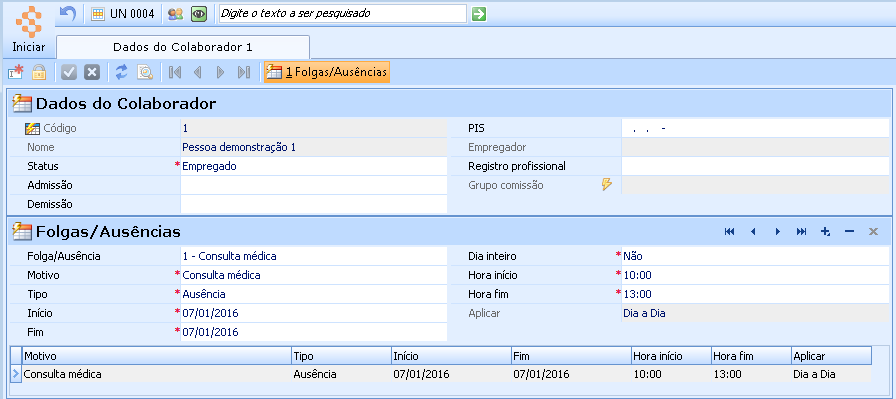The width and height of the screenshot is (896, 399).
Task: Click the users group icon
Action: (x=175, y=14)
